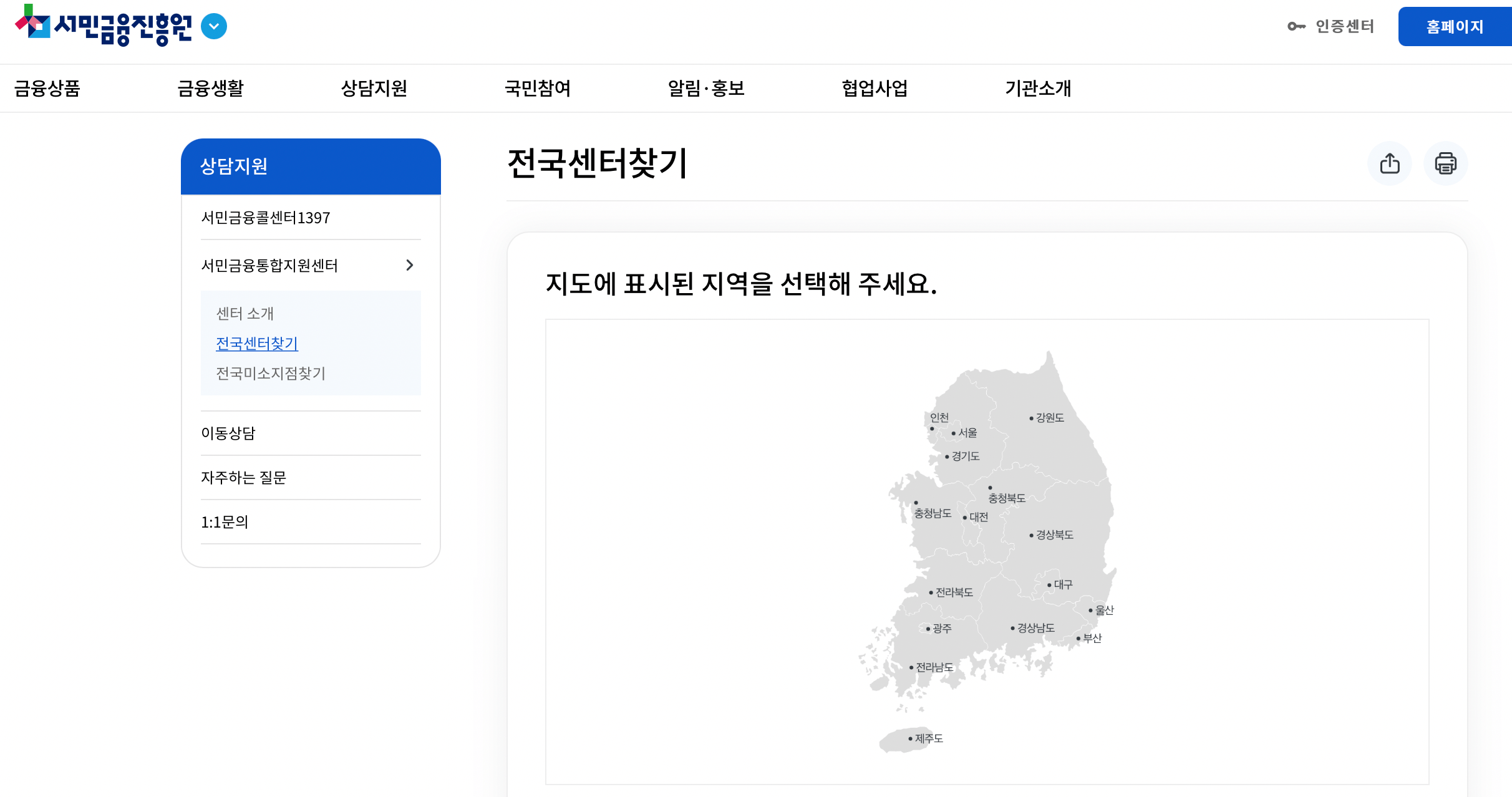Image resolution: width=1512 pixels, height=797 pixels.
Task: Click the 홈페이지 button
Action: pos(1454,27)
